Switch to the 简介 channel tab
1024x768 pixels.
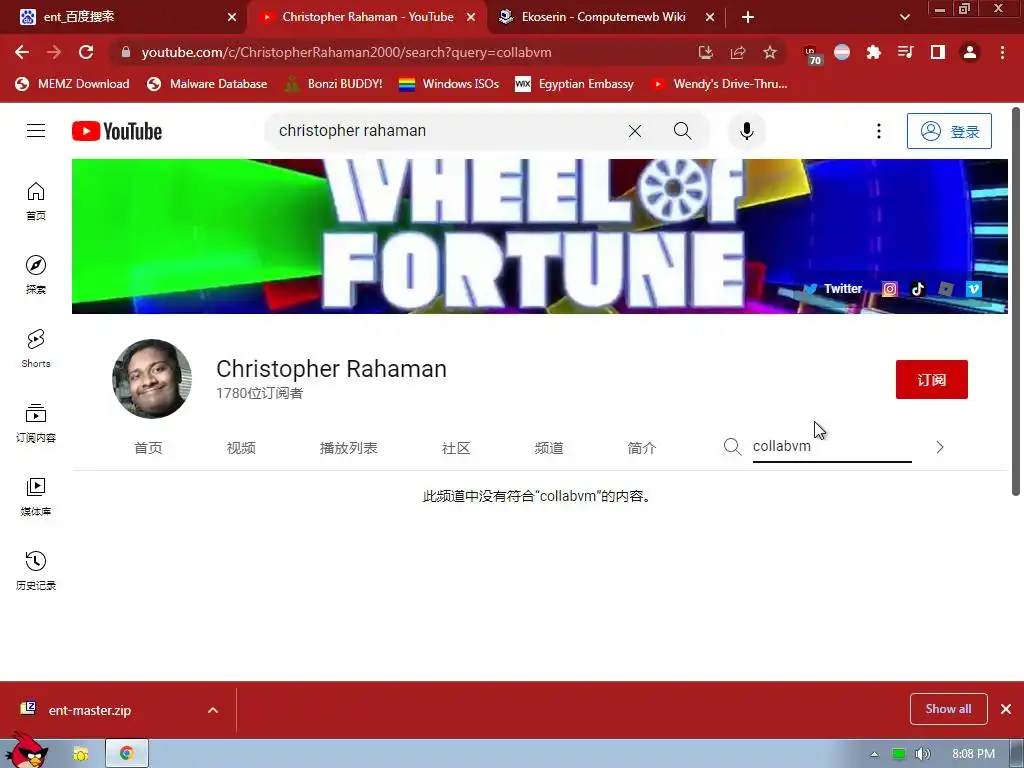pos(642,448)
